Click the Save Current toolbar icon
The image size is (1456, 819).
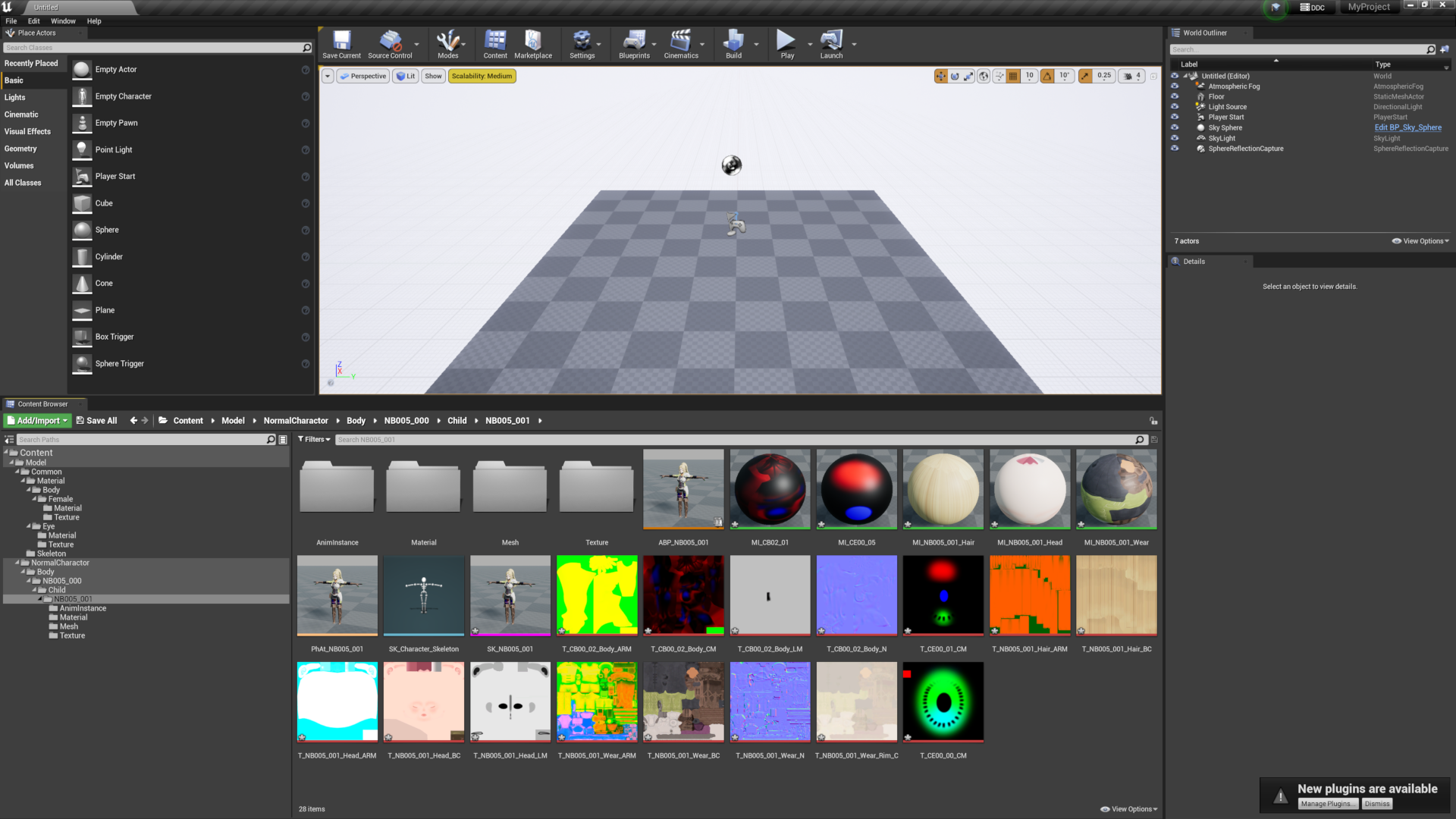point(341,44)
